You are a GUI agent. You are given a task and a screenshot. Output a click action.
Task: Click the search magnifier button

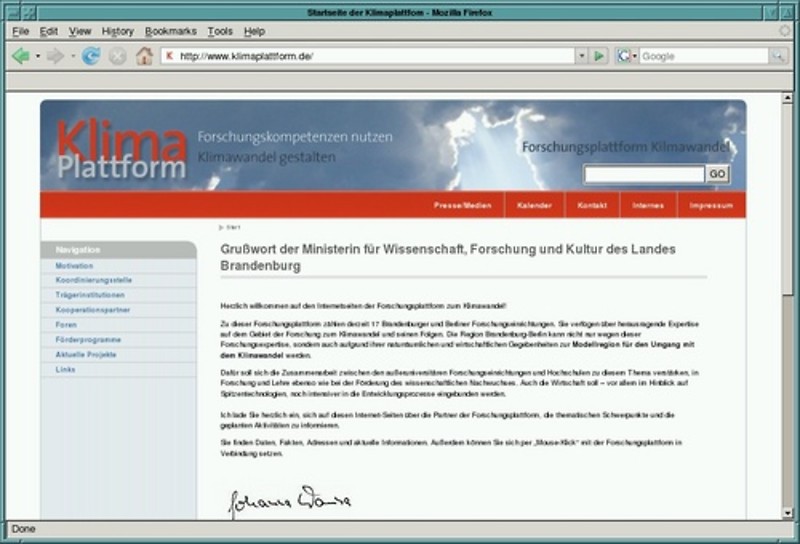point(778,56)
